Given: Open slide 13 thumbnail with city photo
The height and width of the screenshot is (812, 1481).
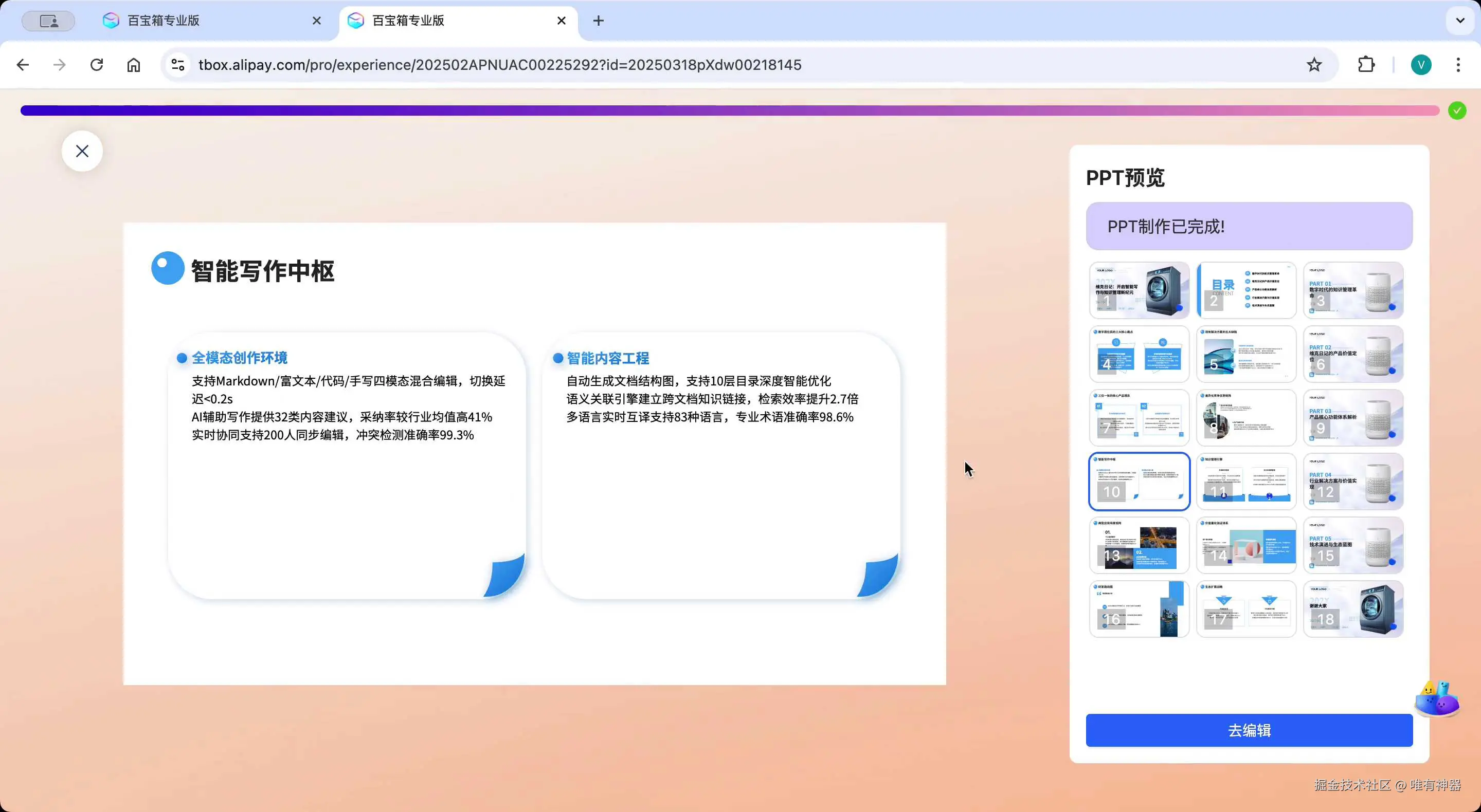Looking at the screenshot, I should click(x=1139, y=545).
